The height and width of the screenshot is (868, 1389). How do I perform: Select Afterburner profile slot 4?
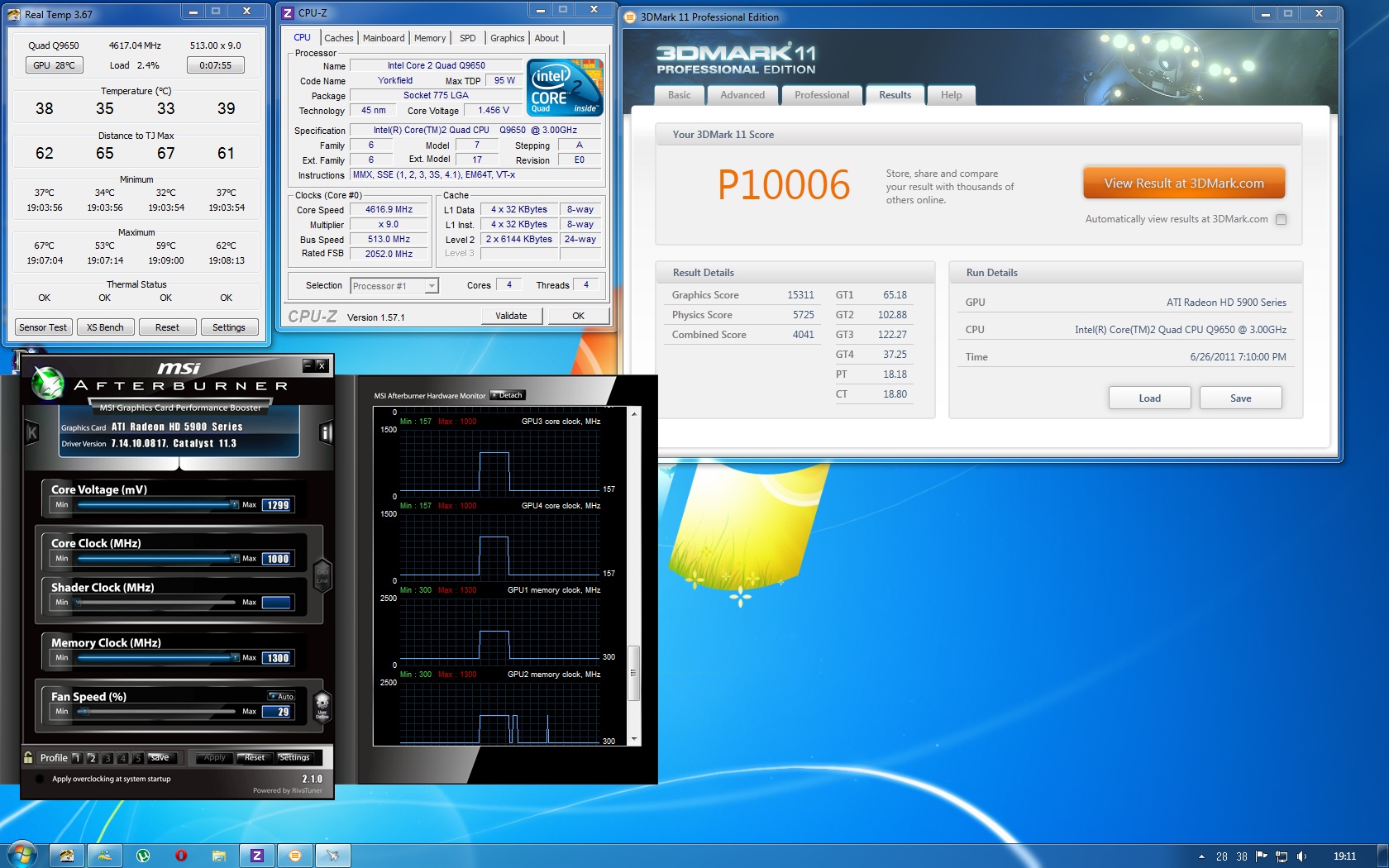pyautogui.click(x=123, y=757)
